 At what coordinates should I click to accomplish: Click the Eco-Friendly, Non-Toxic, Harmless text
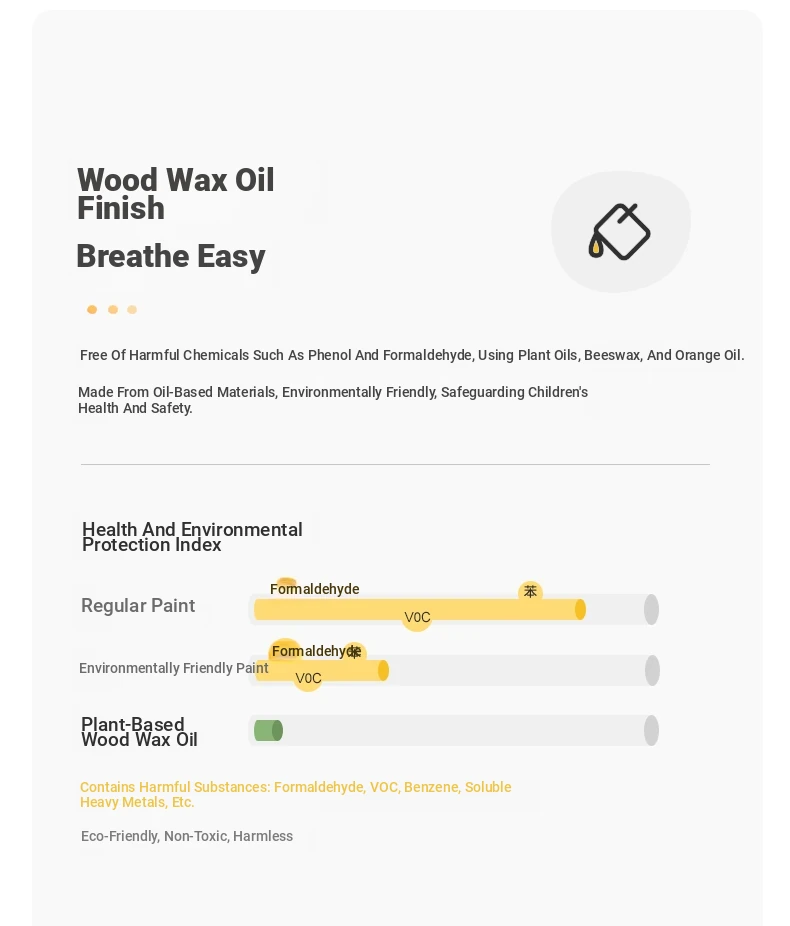(187, 836)
